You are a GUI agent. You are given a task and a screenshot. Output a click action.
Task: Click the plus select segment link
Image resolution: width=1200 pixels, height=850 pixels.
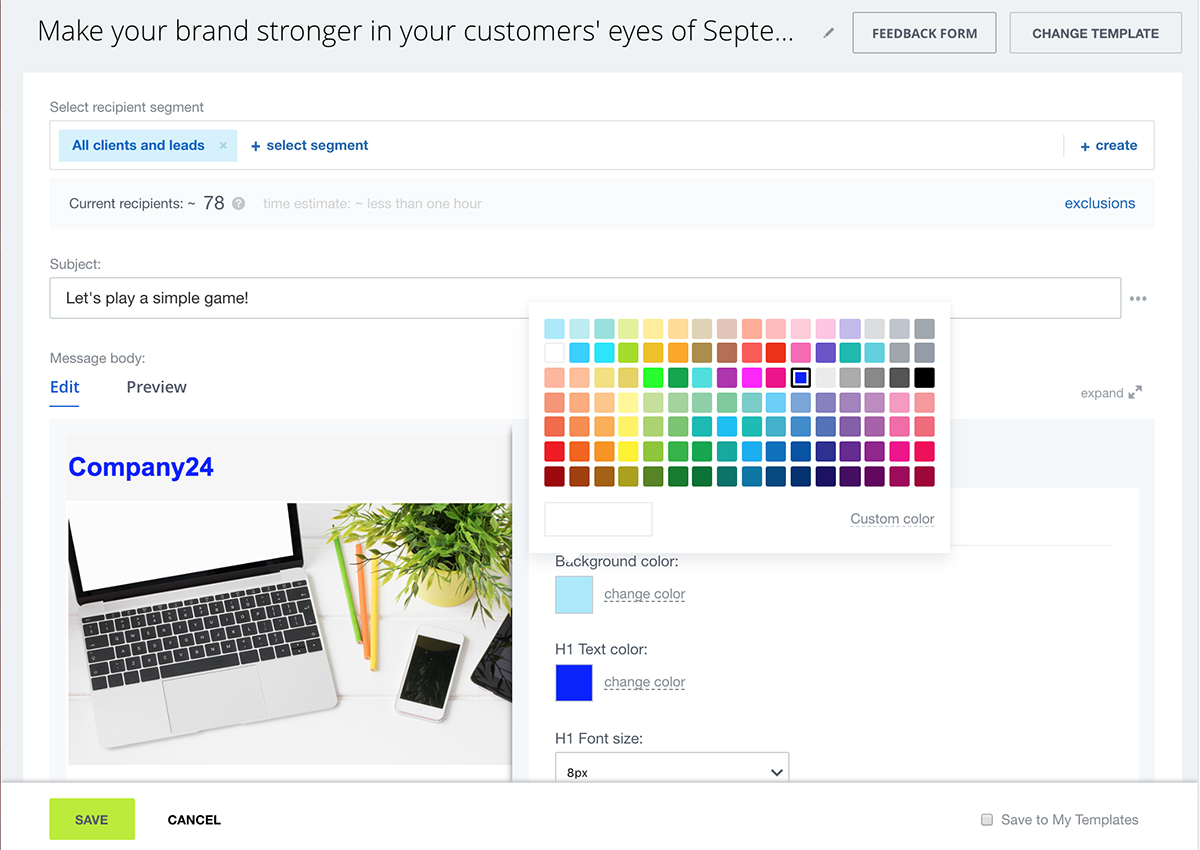coord(309,146)
